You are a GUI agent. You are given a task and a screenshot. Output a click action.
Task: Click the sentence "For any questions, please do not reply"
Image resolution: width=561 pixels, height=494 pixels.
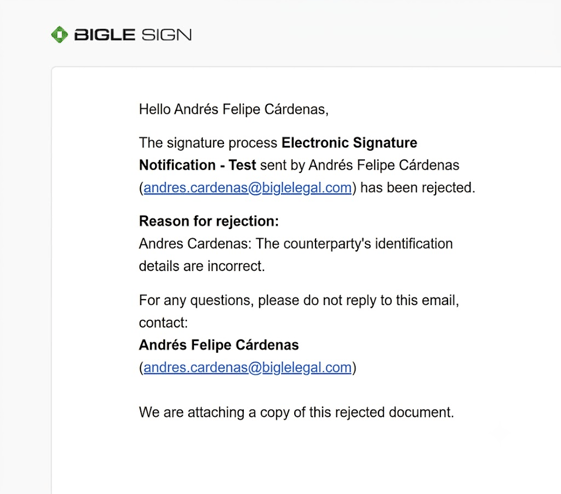tap(299, 300)
